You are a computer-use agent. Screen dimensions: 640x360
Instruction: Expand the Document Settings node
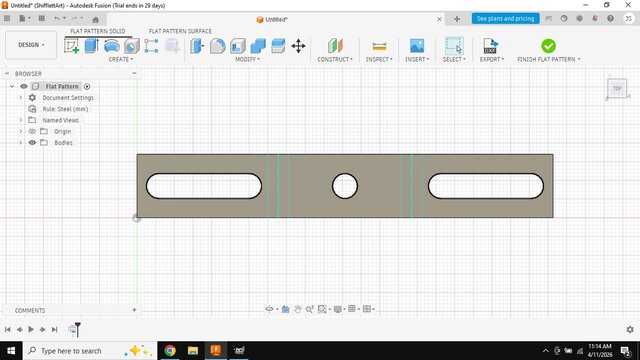(20, 98)
